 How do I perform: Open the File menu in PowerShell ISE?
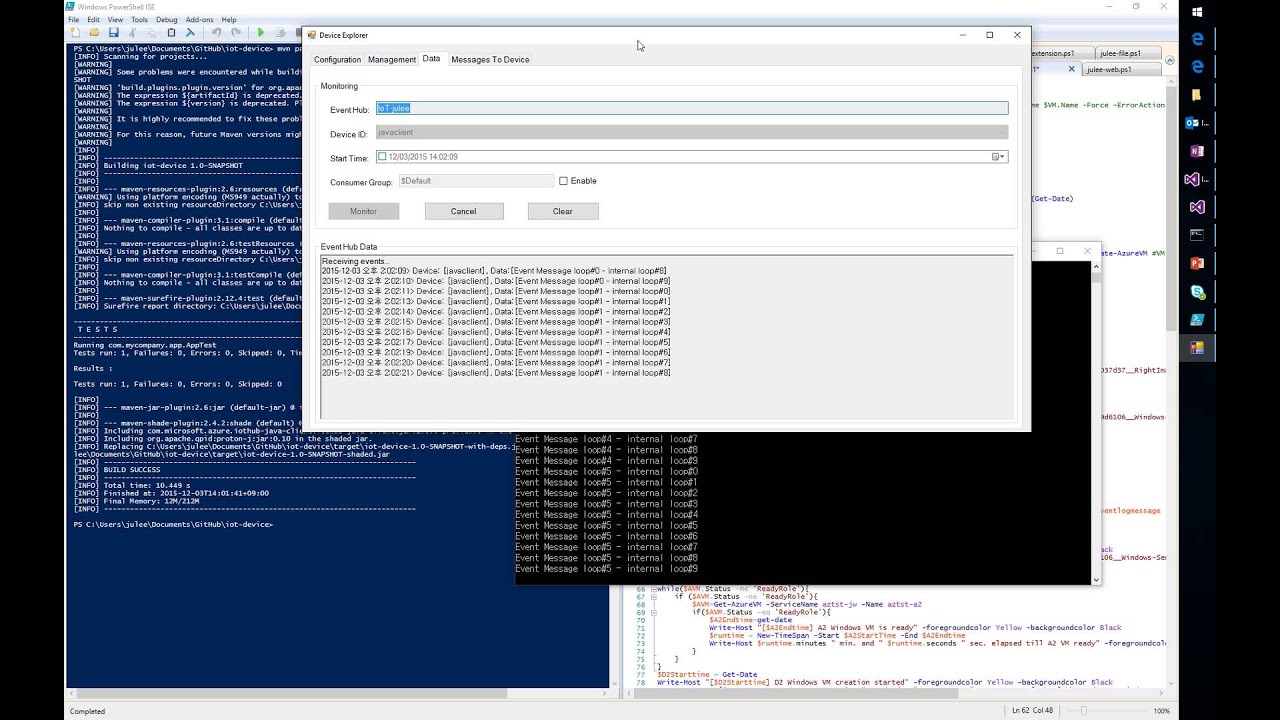[73, 19]
